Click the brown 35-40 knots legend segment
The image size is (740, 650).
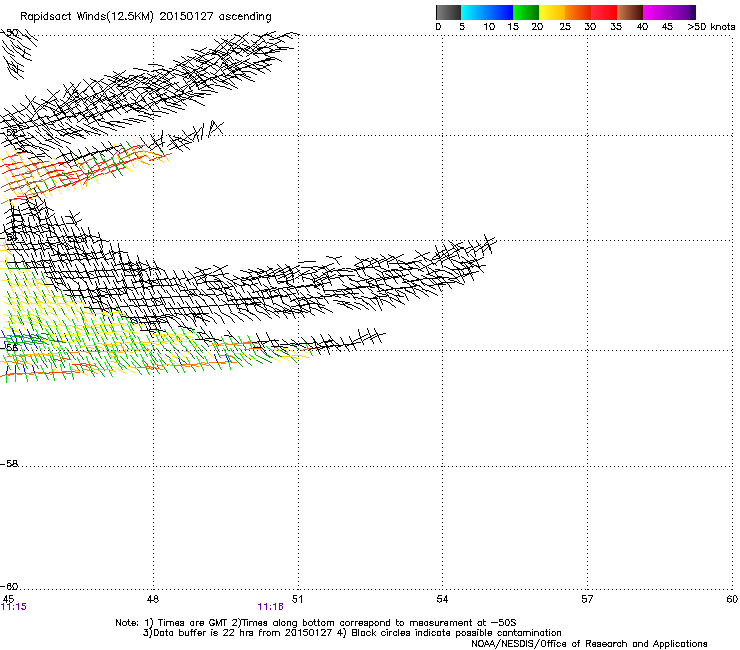coord(630,12)
